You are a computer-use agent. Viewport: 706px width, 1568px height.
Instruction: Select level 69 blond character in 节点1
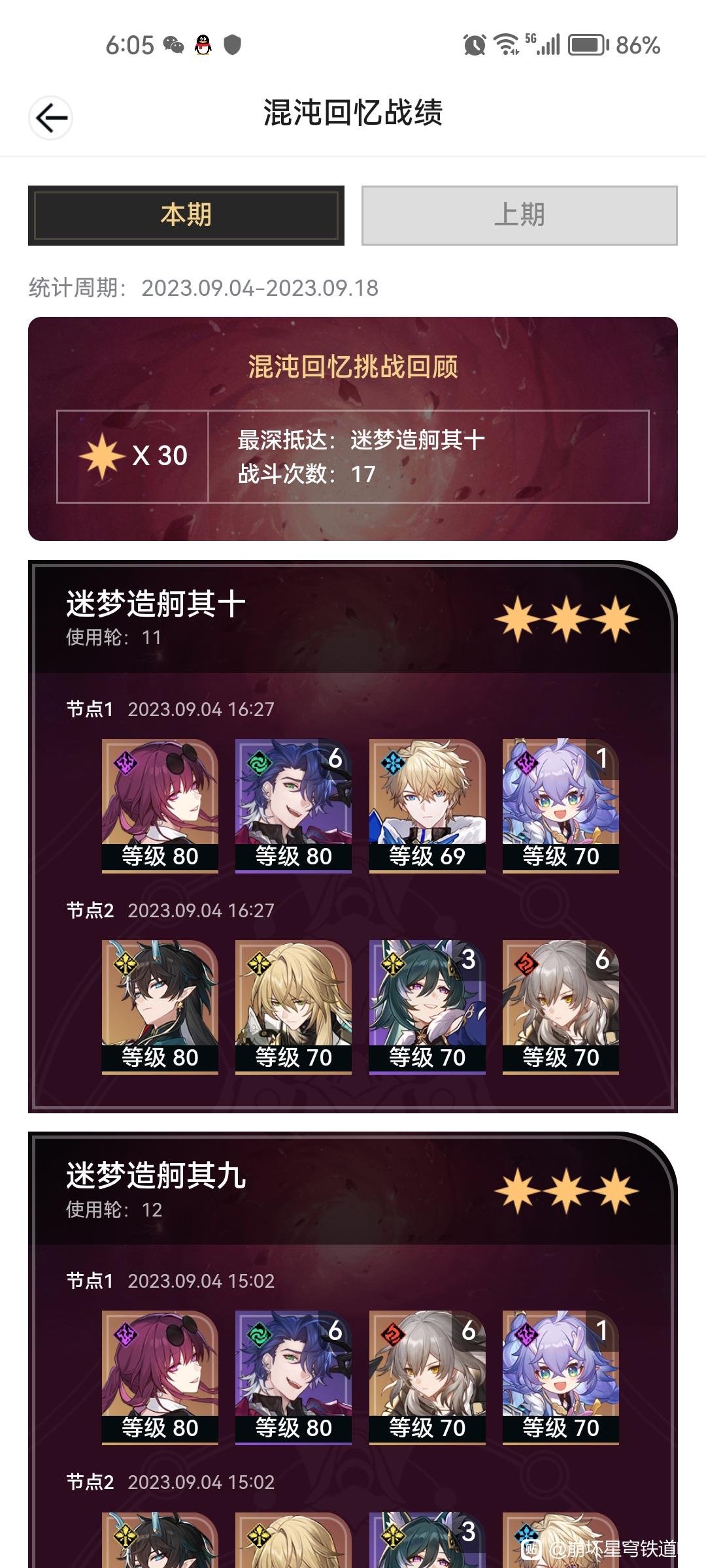pyautogui.click(x=428, y=806)
